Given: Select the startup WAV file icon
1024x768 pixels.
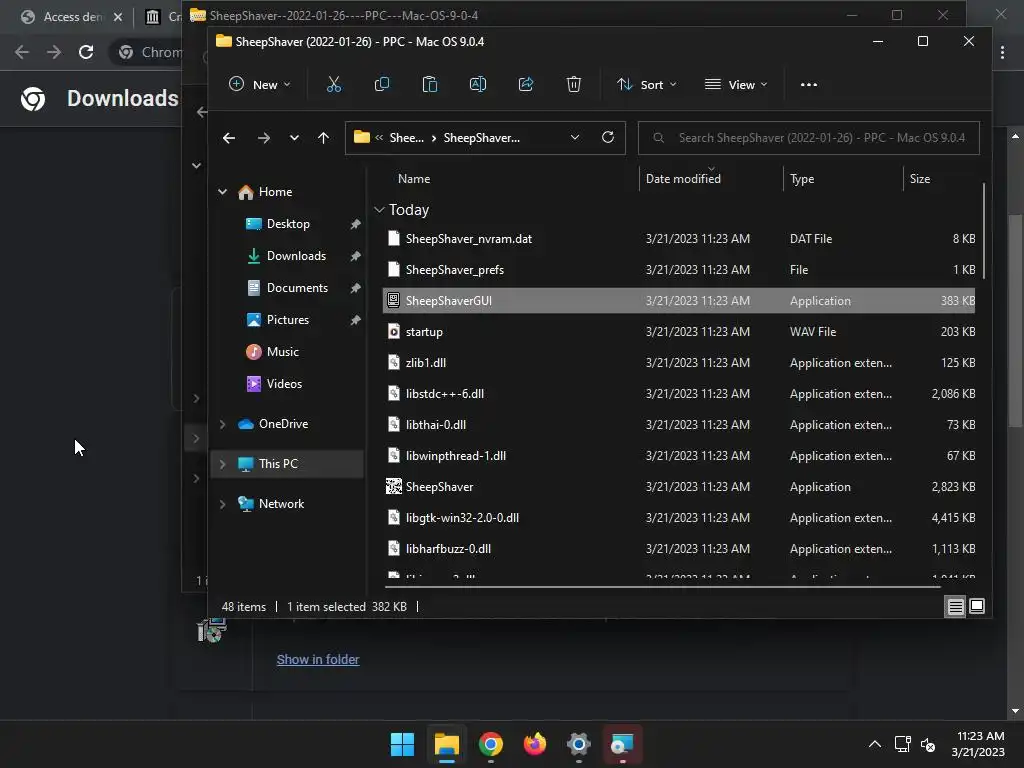Looking at the screenshot, I should point(393,332).
